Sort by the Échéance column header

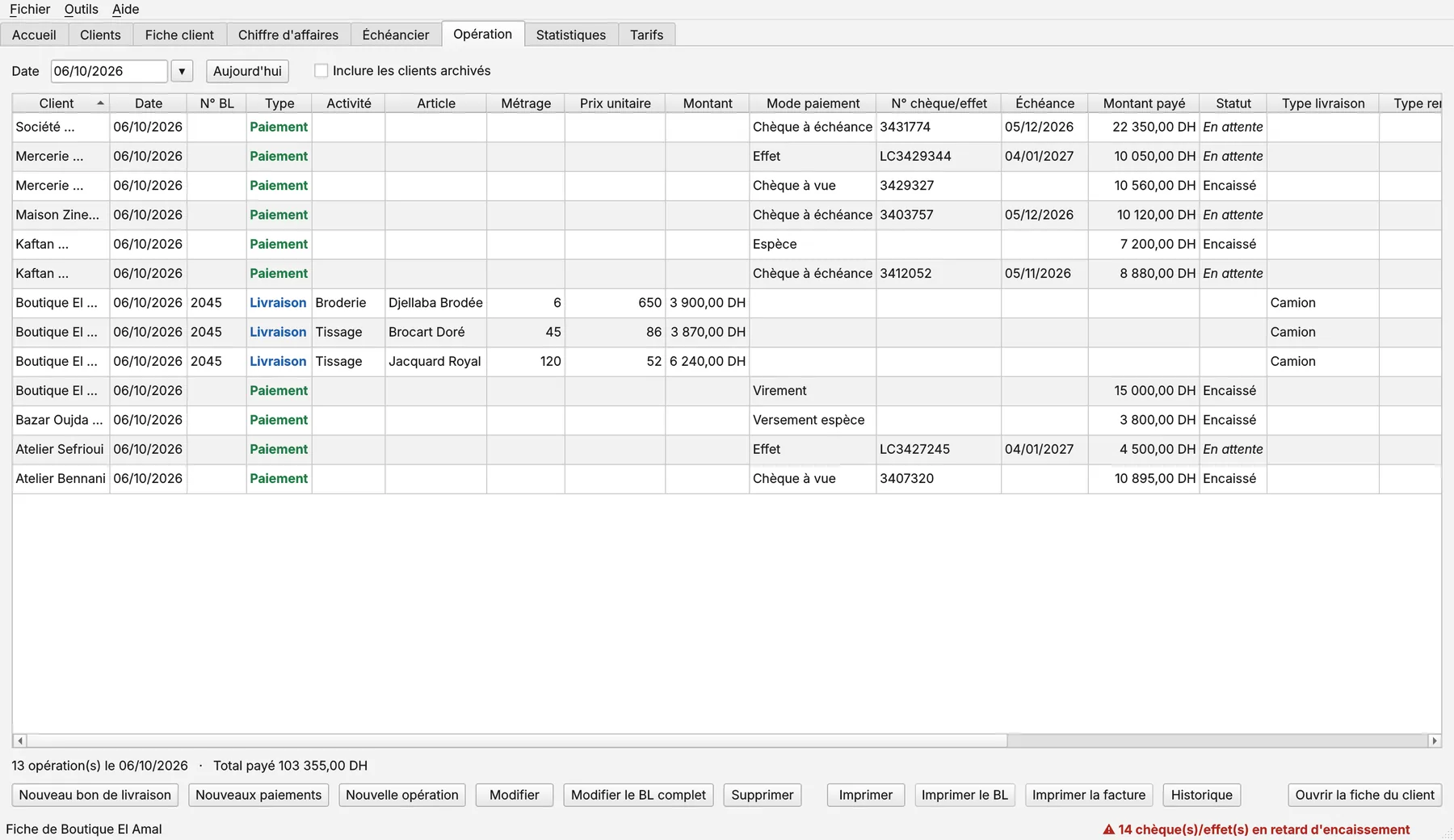click(x=1044, y=103)
